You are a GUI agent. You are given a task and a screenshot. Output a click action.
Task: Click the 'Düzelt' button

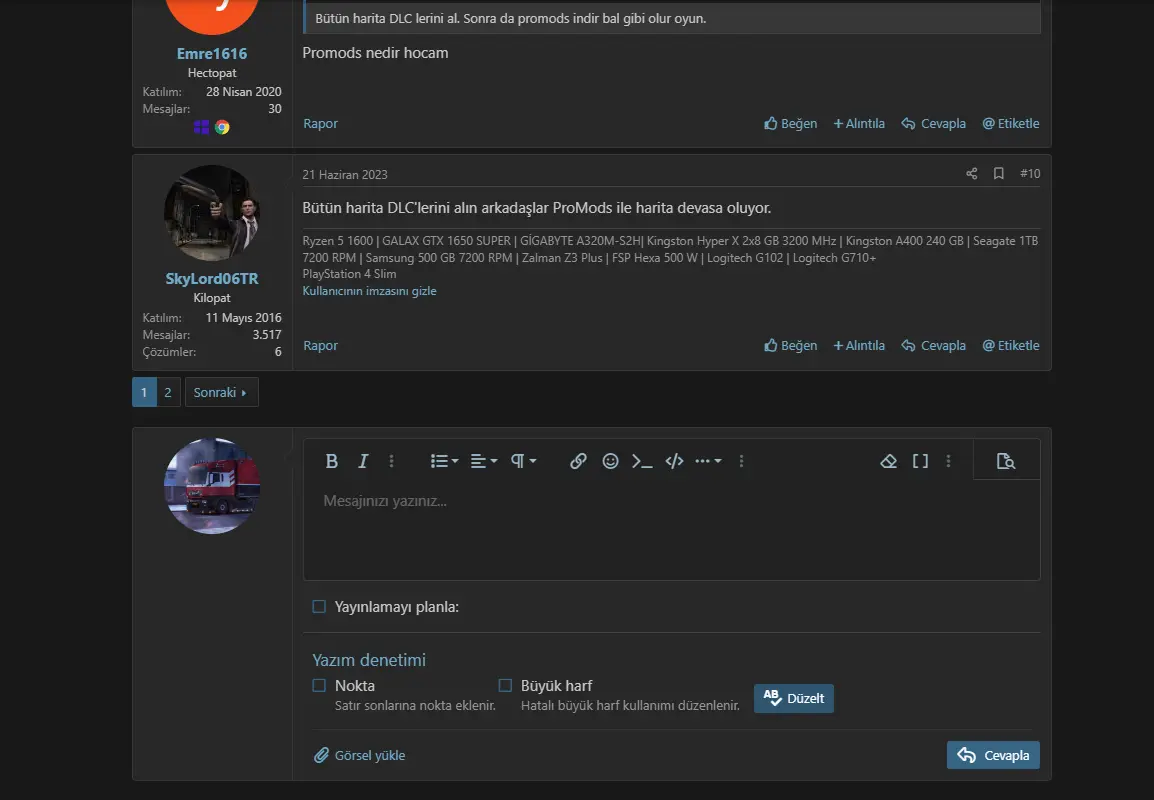coord(793,698)
